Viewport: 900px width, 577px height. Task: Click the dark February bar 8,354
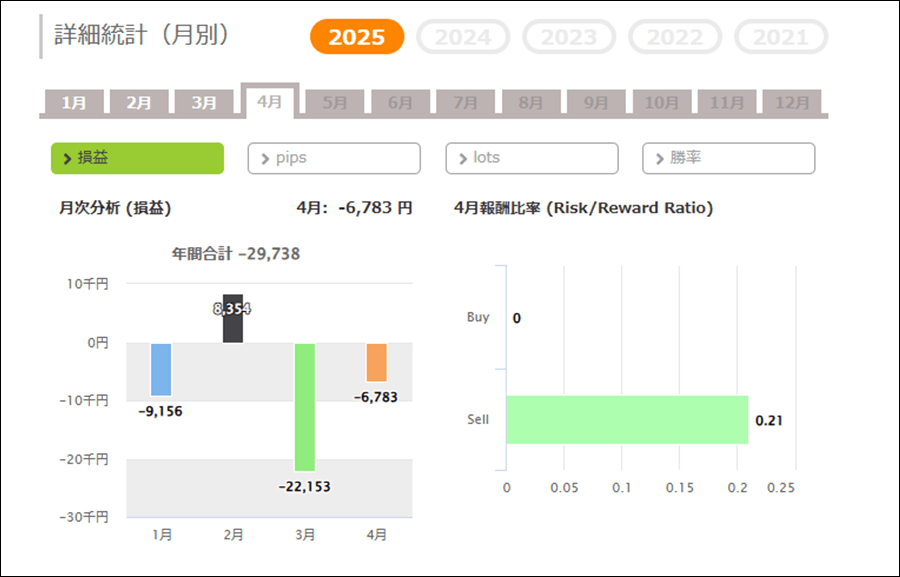click(233, 319)
